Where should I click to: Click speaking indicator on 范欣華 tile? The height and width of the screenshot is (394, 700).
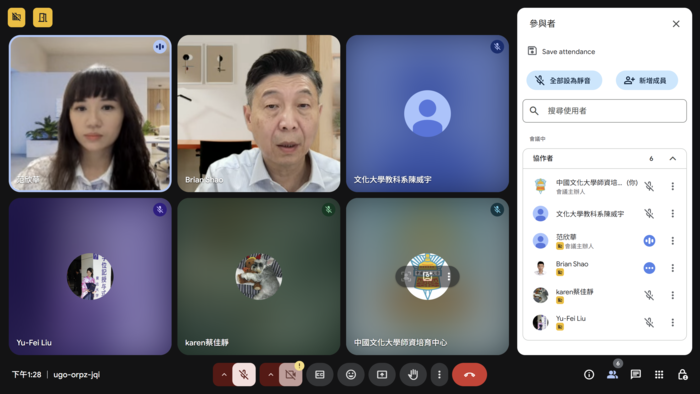pos(160,46)
